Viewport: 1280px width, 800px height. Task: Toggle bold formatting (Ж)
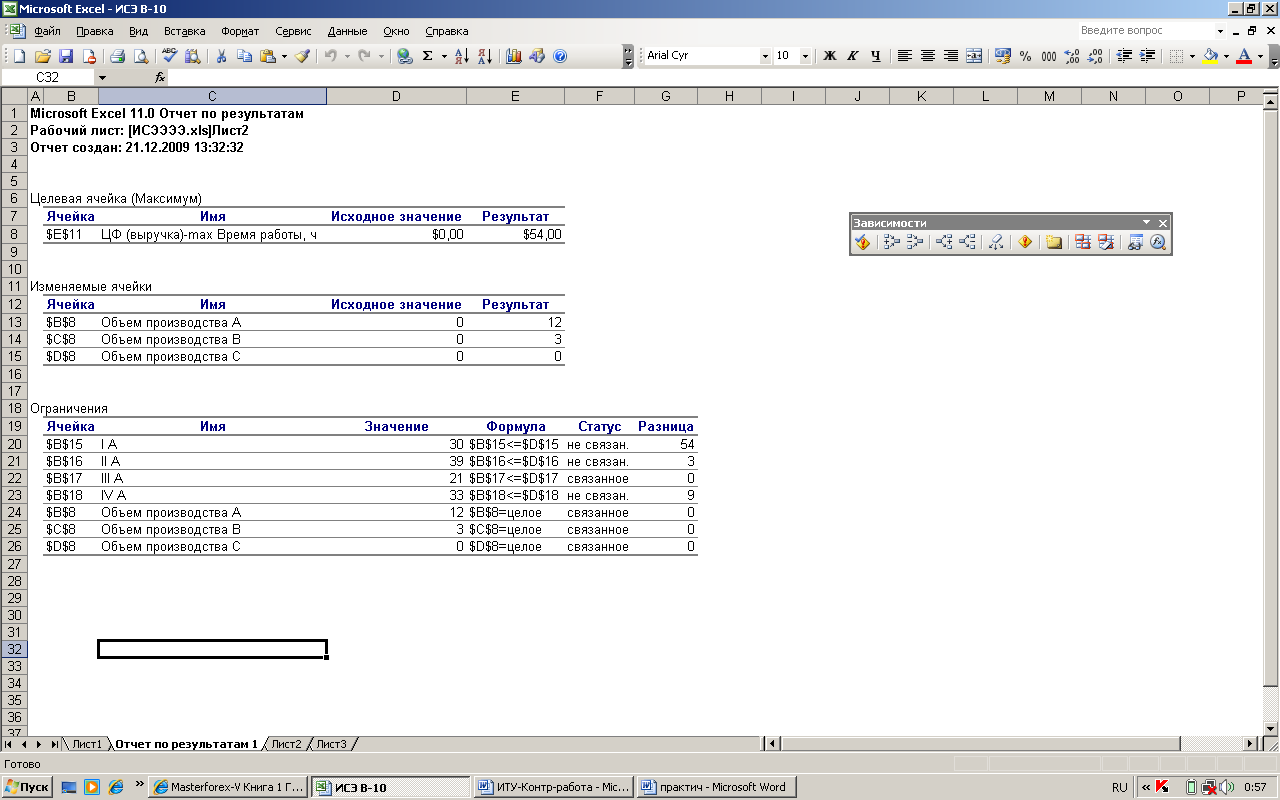click(x=829, y=56)
